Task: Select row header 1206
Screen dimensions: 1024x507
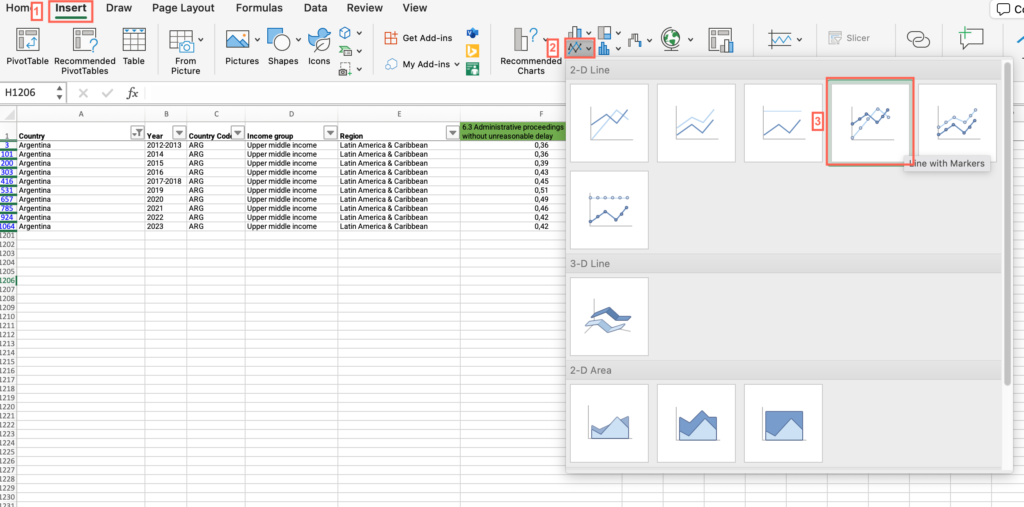Action: tap(8, 280)
